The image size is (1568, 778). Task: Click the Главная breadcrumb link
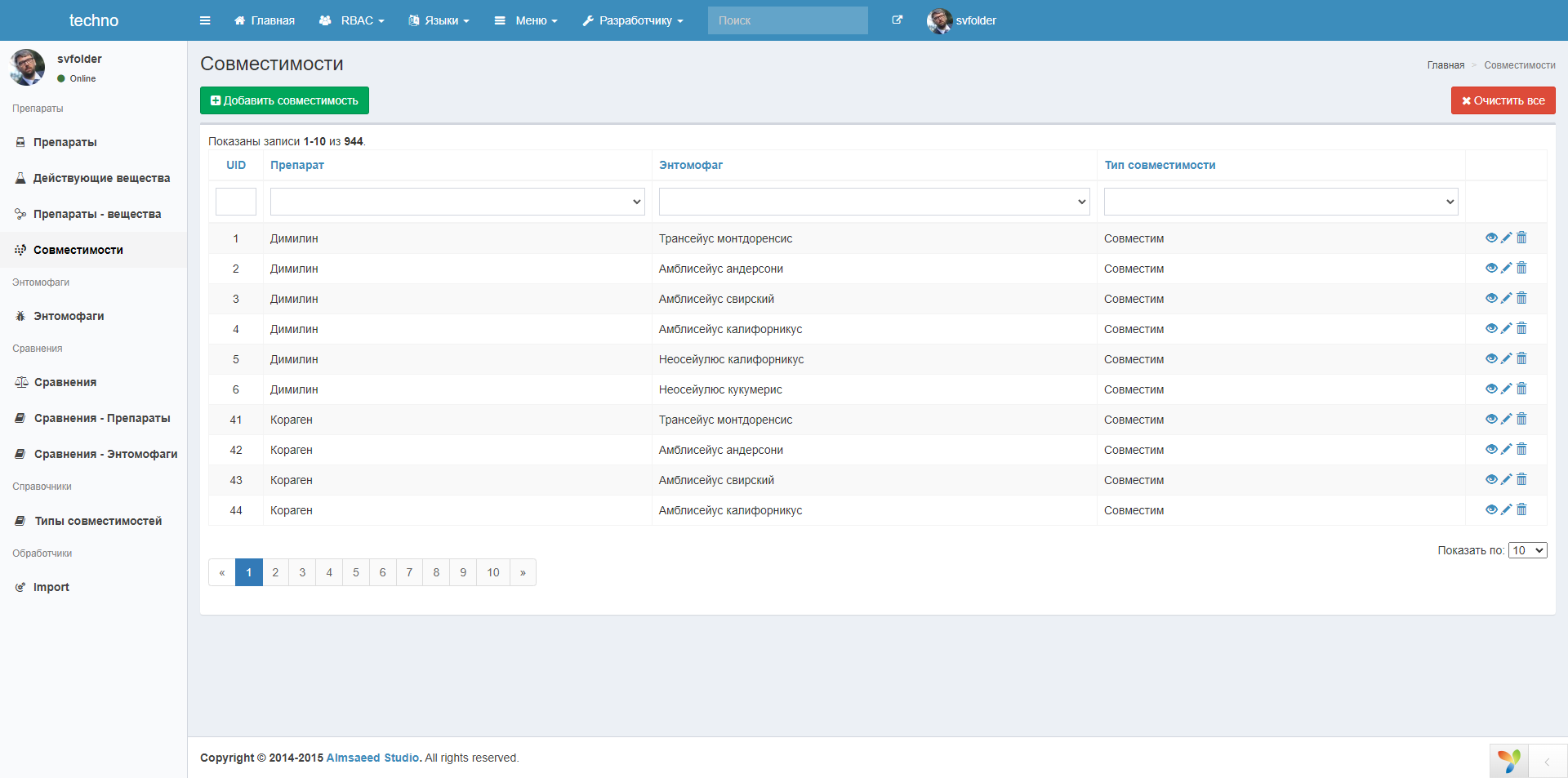1445,65
